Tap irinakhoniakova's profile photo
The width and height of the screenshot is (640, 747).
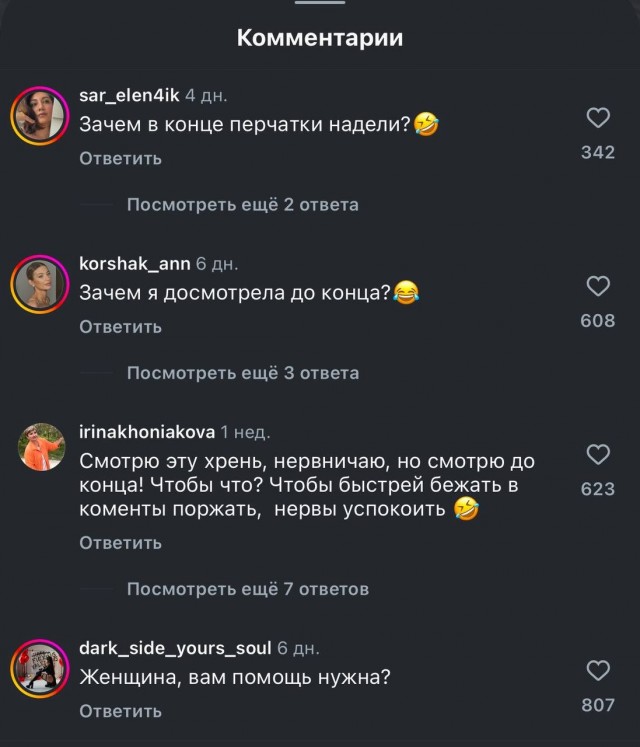pyautogui.click(x=41, y=447)
